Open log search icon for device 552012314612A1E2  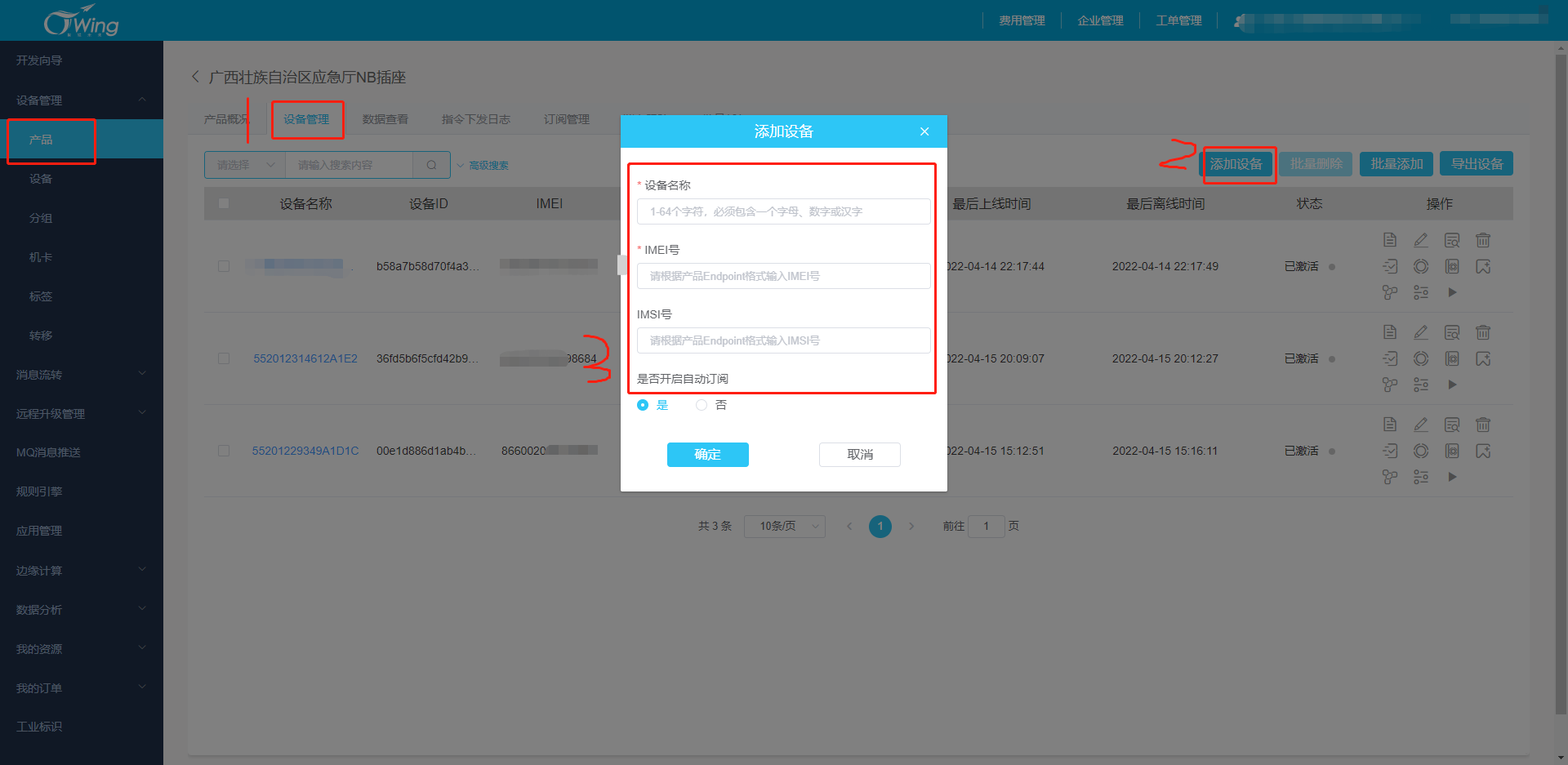click(1452, 332)
